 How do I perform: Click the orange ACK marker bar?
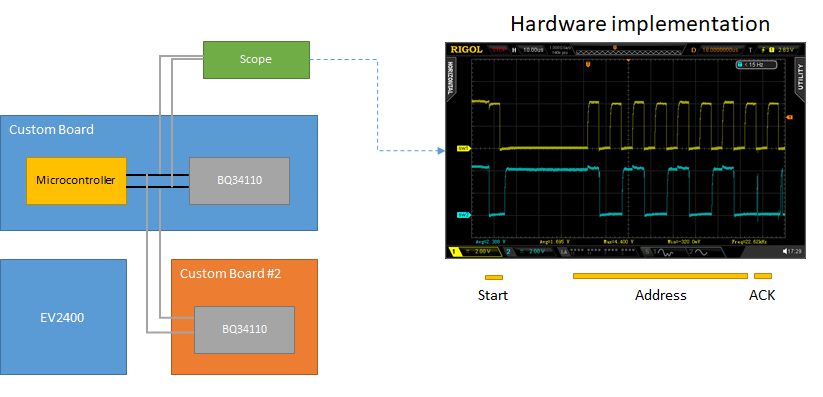click(763, 276)
